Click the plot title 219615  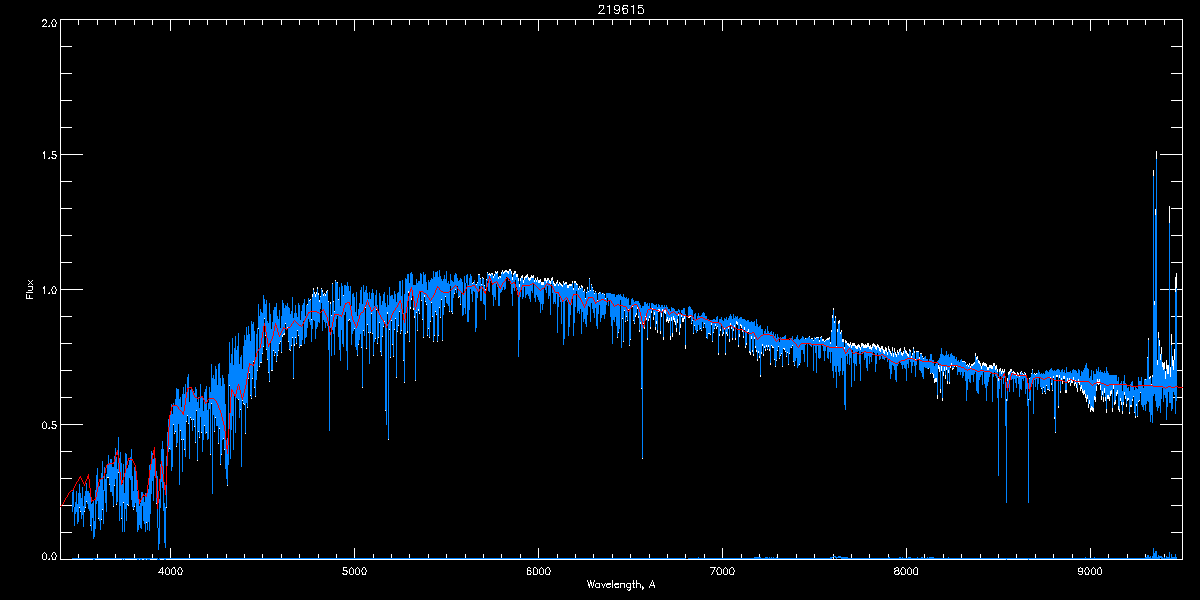(620, 9)
